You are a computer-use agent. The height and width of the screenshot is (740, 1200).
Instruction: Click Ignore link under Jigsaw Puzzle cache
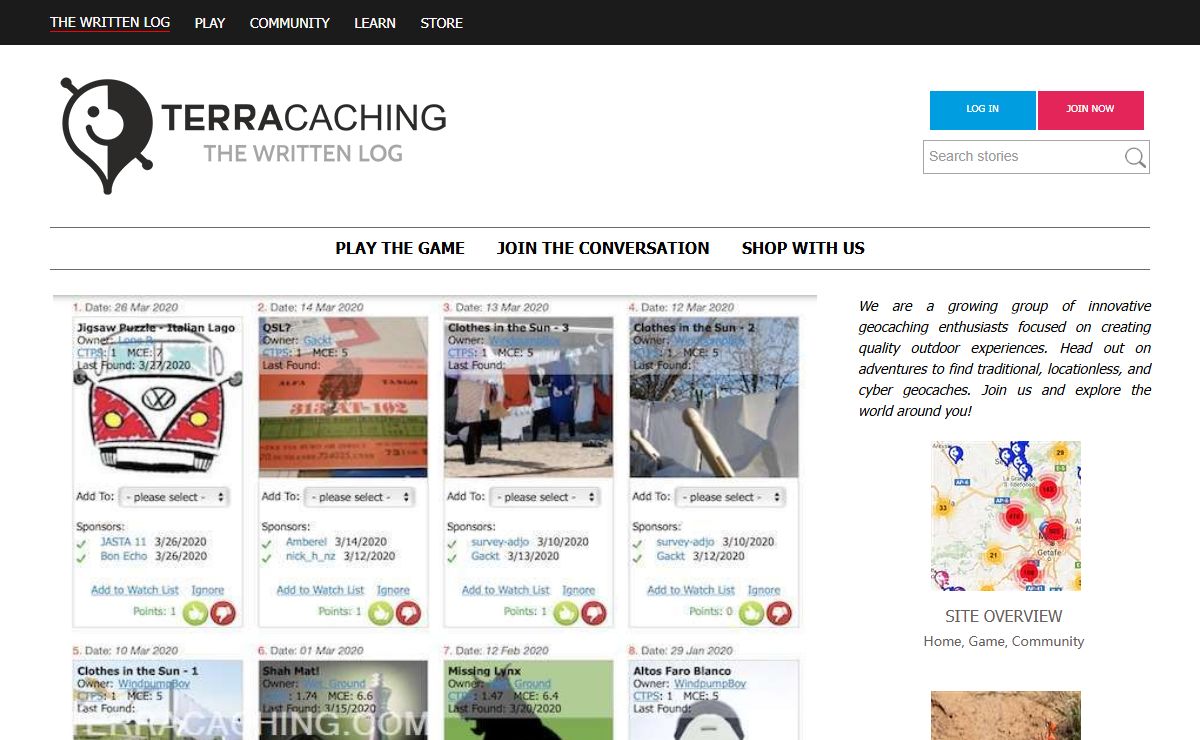tap(208, 590)
